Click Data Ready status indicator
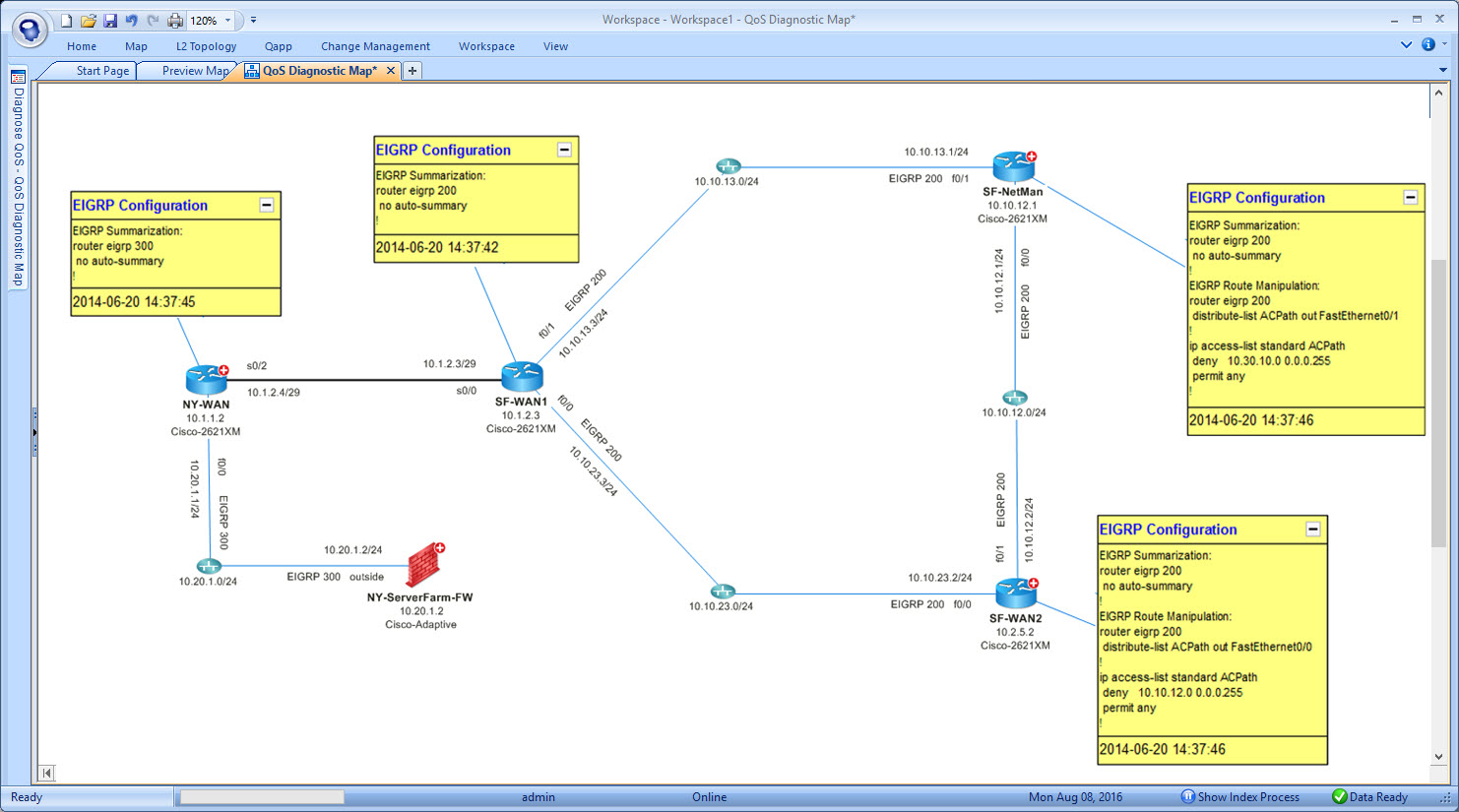The height and width of the screenshot is (812, 1459). (x=1369, y=797)
